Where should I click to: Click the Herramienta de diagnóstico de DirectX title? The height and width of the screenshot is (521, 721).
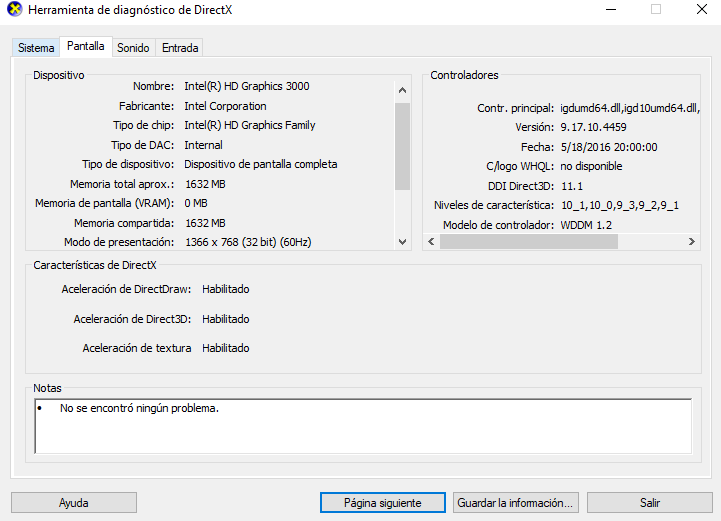coord(130,10)
